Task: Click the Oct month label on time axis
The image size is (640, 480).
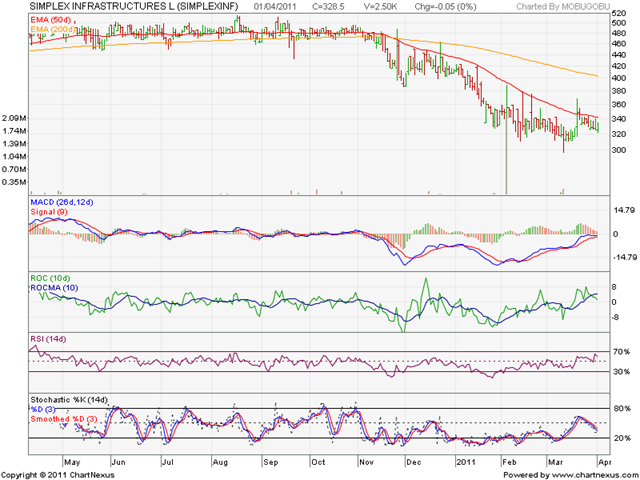Action: (x=318, y=462)
